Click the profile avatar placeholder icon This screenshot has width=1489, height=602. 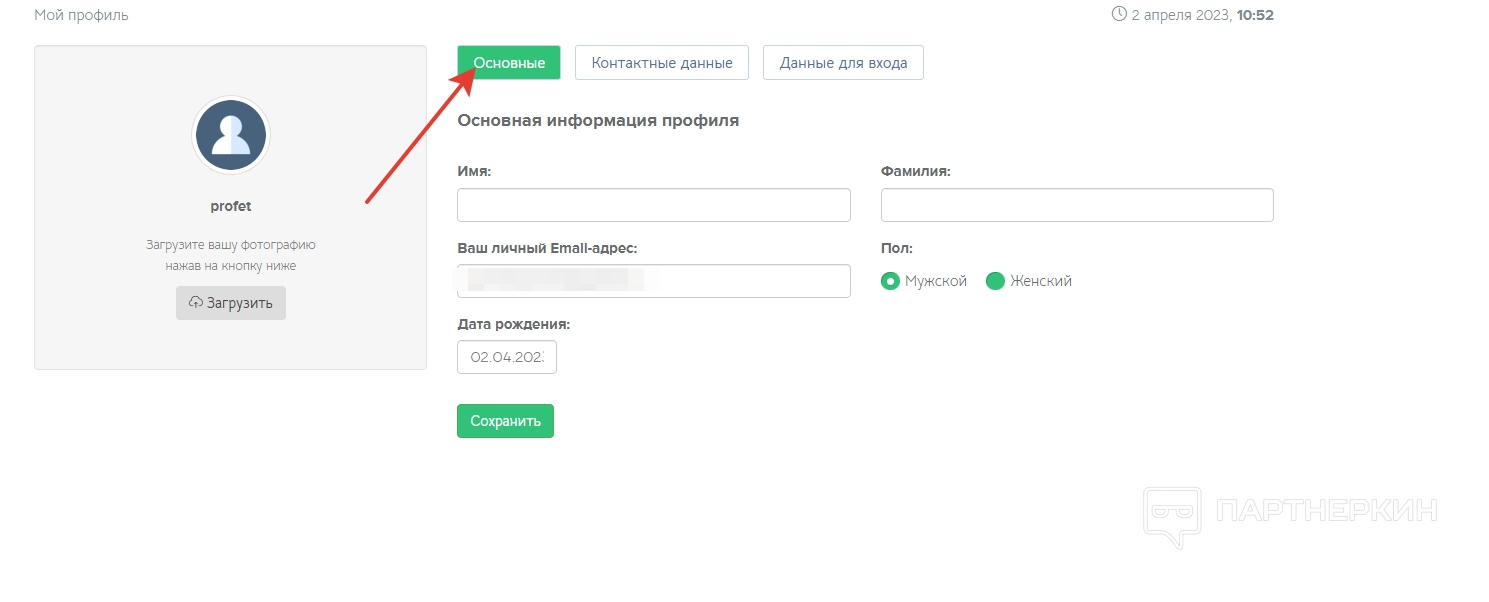click(x=231, y=135)
